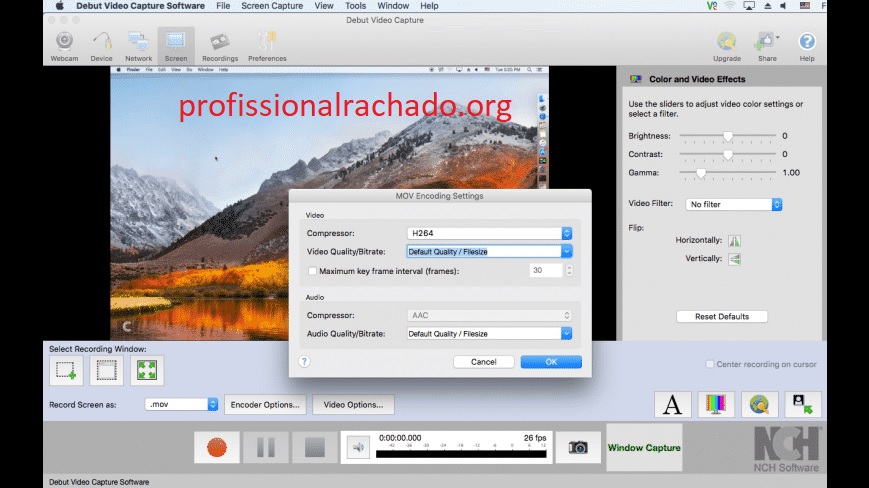
Task: Click the Contrast slider handle
Action: tap(728, 155)
